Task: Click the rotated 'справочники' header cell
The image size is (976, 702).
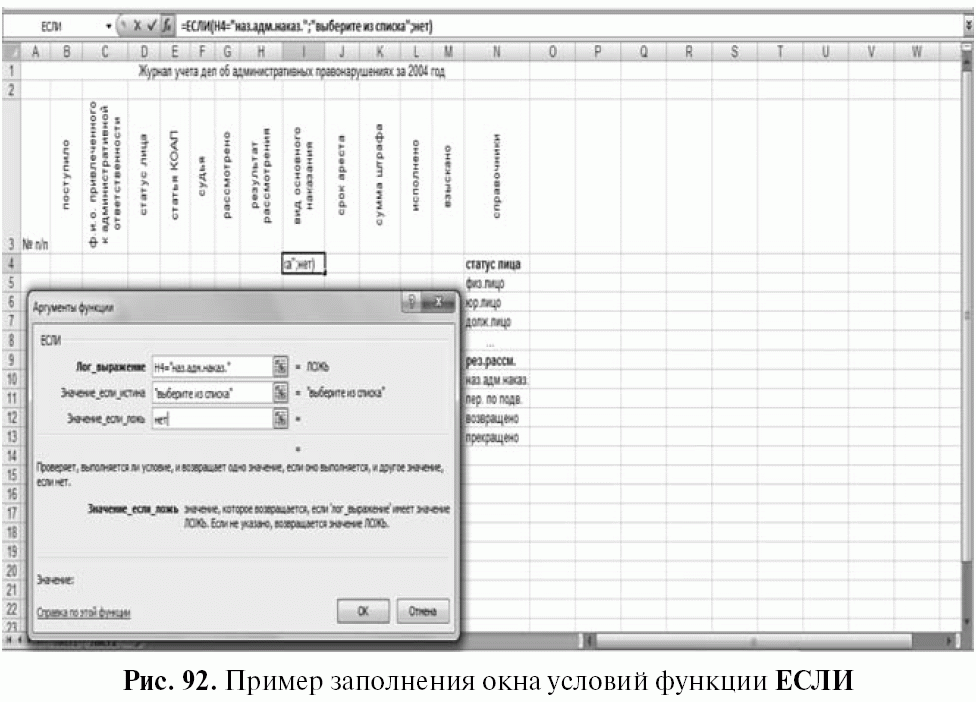Action: tap(496, 176)
